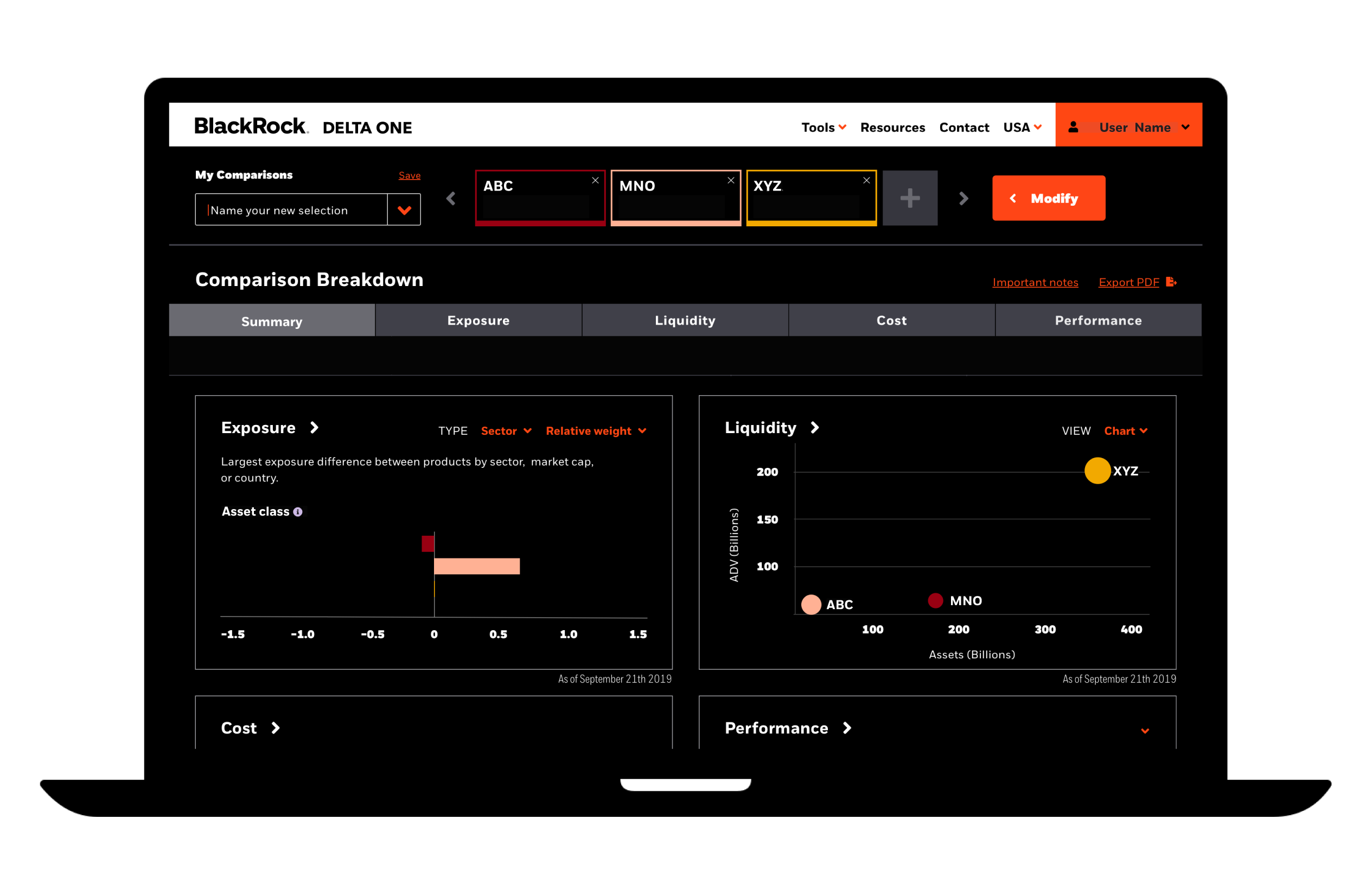Switch to the Performance tab
Image resolution: width=1372 pixels, height=895 pixels.
point(1097,321)
